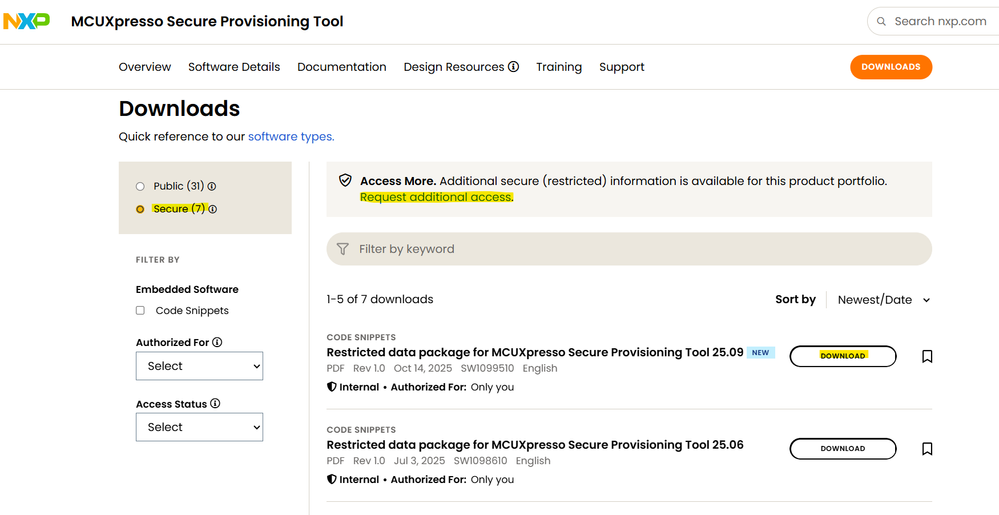Click the info icon next to Access Status
This screenshot has width=999, height=515.
coord(215,404)
